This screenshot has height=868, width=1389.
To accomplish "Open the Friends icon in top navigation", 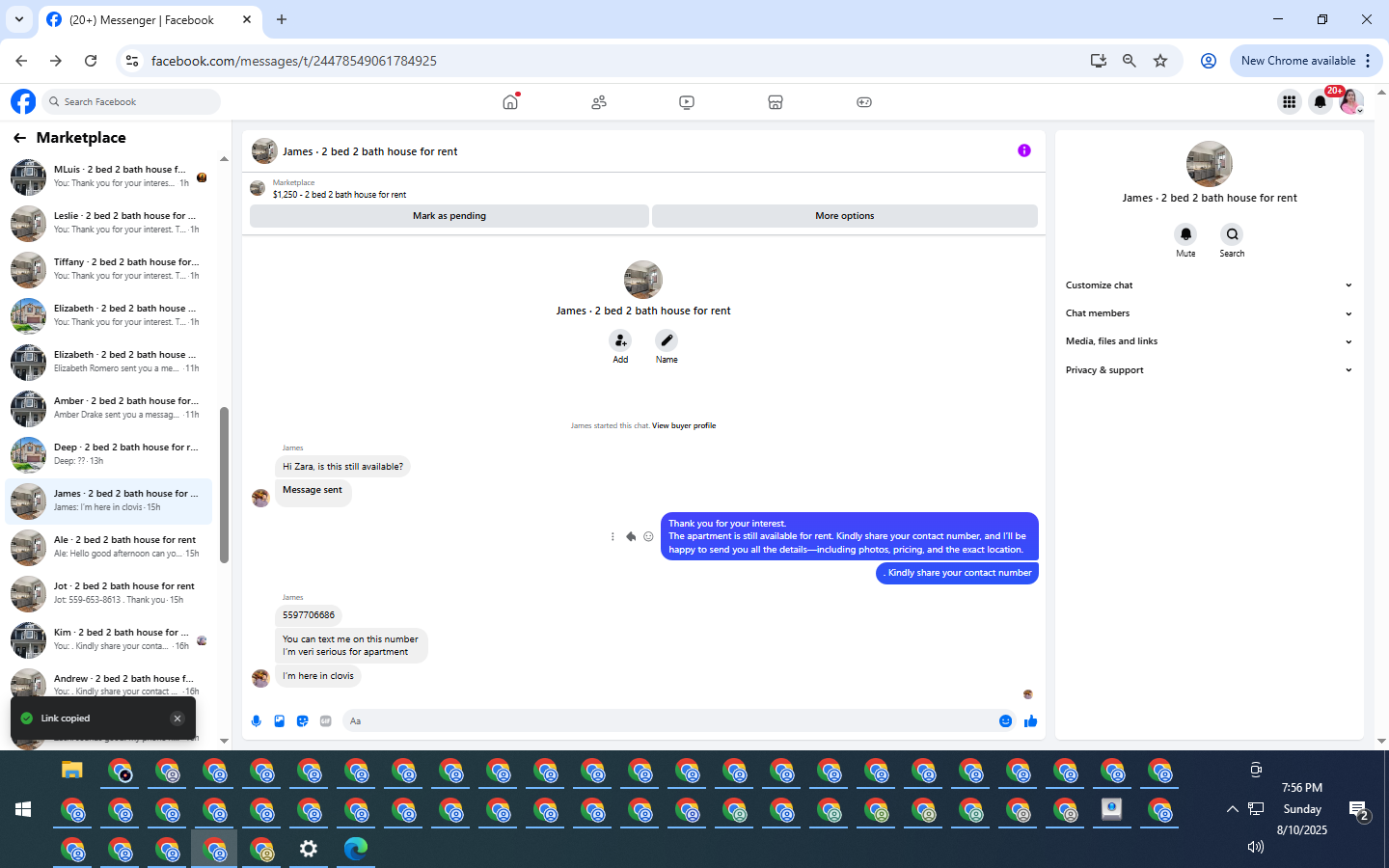I will point(599,101).
